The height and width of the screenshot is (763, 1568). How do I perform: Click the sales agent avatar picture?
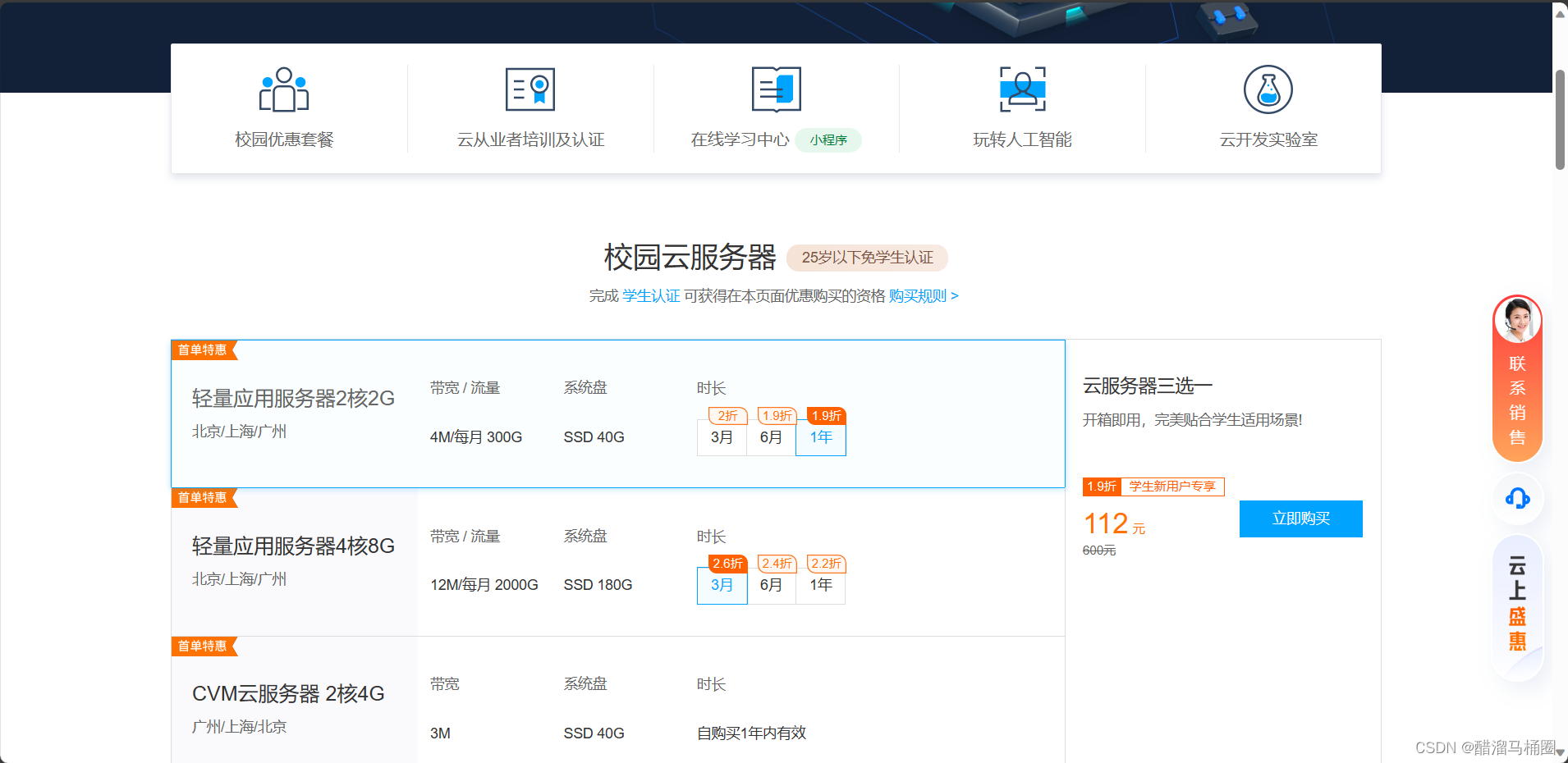1517,320
